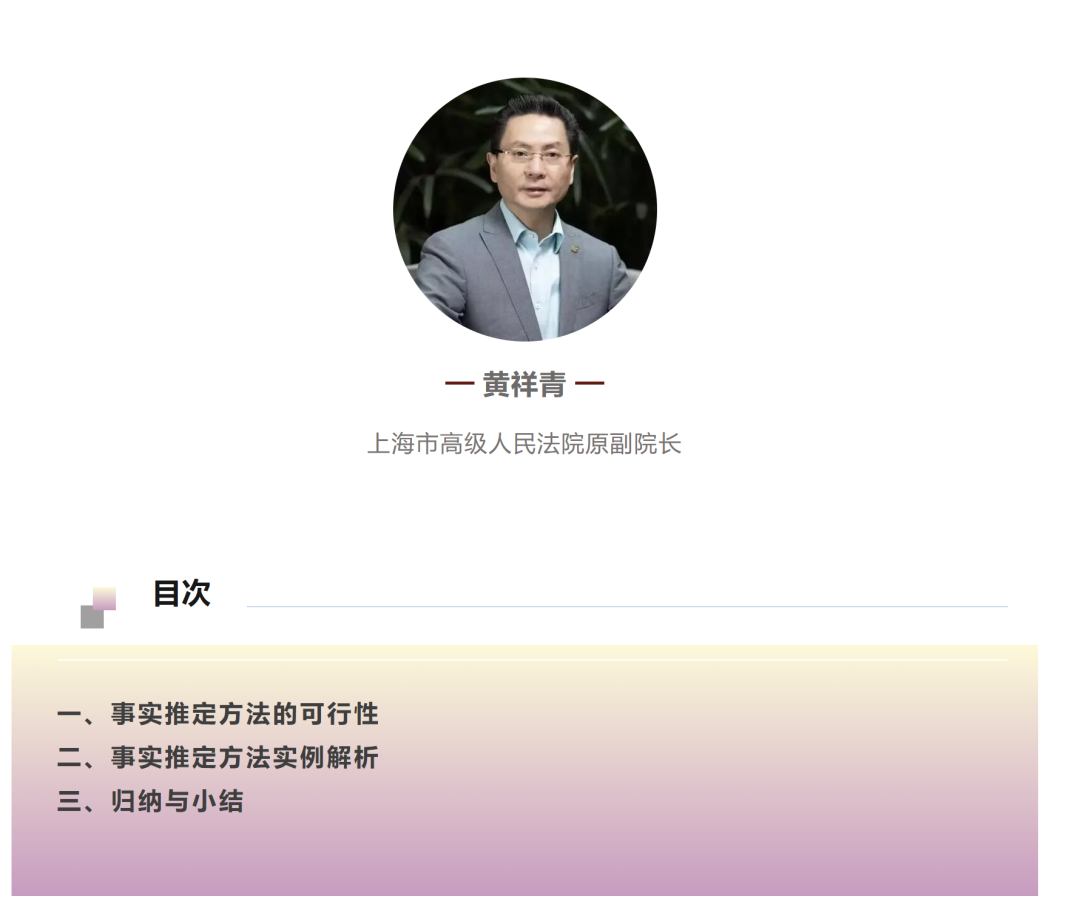Click the thin blue line after 目次
This screenshot has height=916, width=1080.
[627, 607]
